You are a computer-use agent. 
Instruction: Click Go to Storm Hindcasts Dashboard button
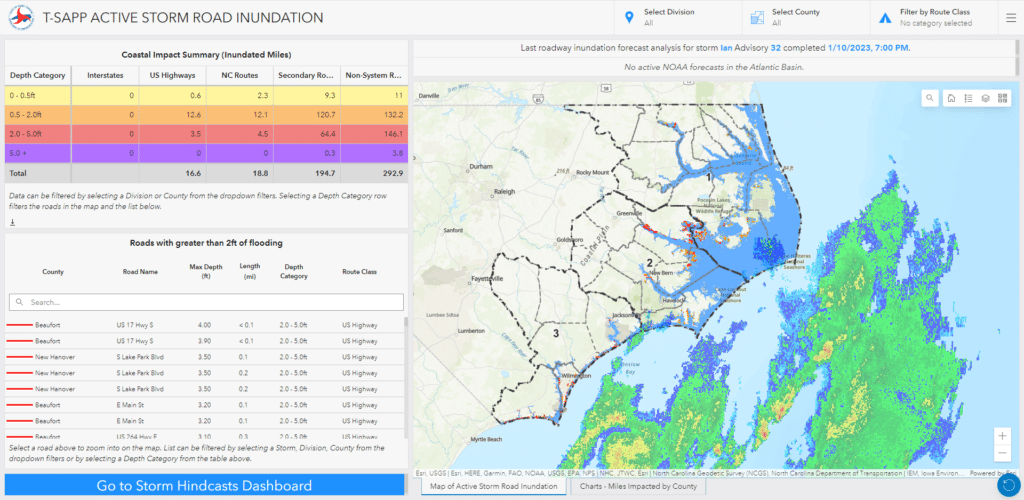204,486
